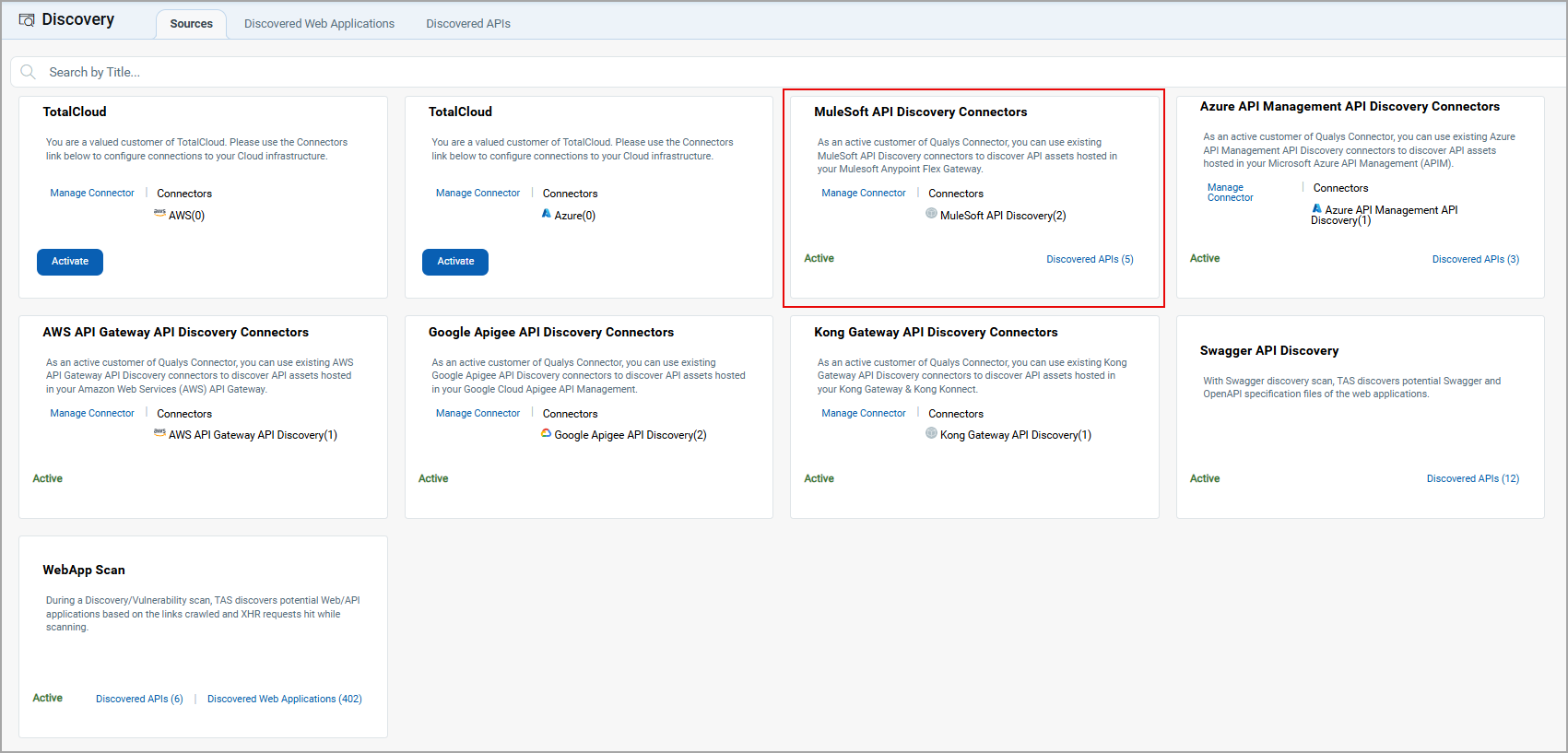Image resolution: width=1568 pixels, height=753 pixels.
Task: Click AWS API Gateway API Discovery(1) entry
Action: [x=253, y=435]
